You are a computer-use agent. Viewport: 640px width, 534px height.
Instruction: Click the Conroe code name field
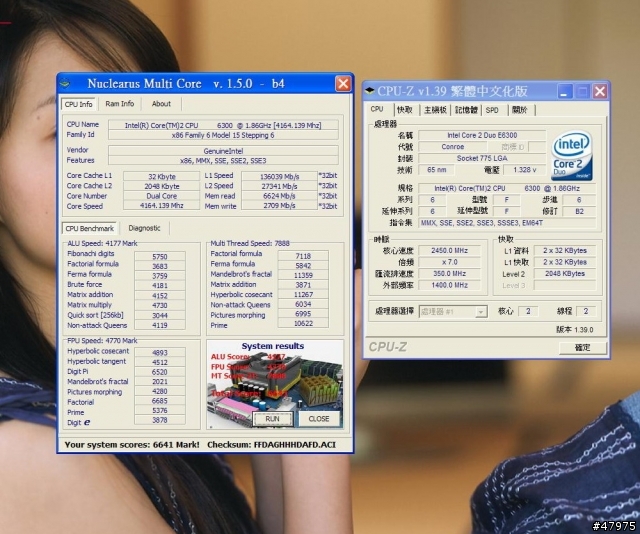pos(453,147)
